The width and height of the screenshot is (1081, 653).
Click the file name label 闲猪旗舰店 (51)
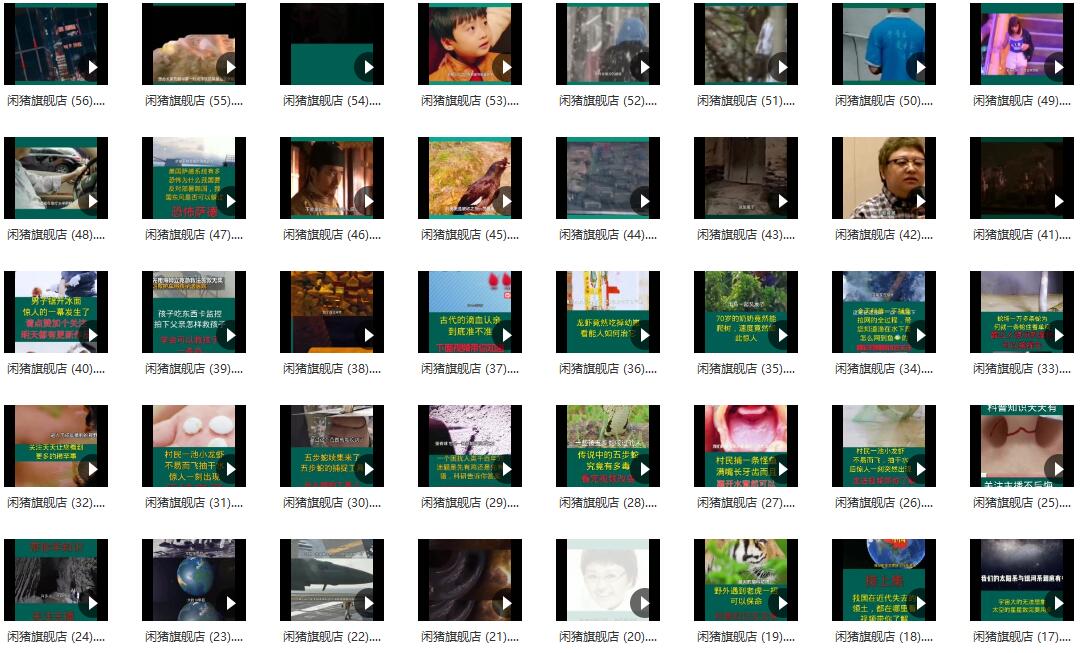click(745, 101)
